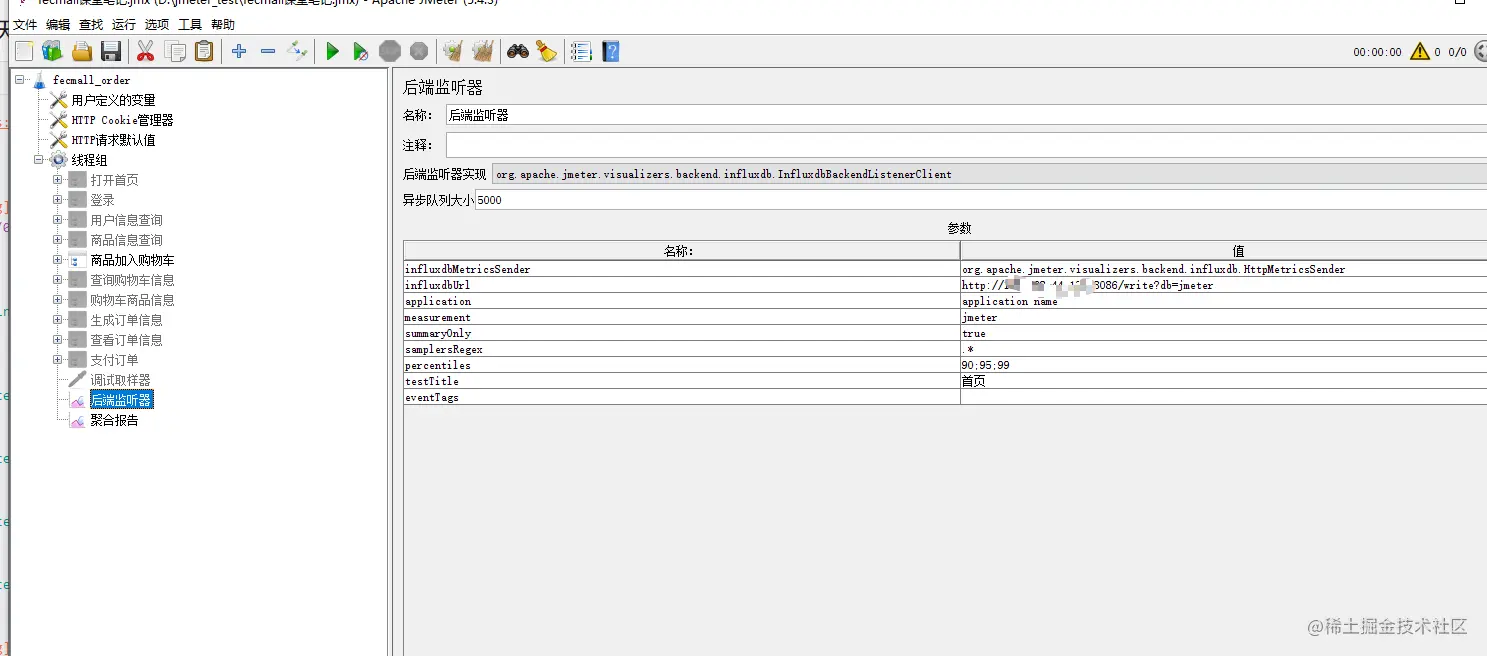Expand the 打开首页 tree node
The height and width of the screenshot is (656, 1487).
[58, 180]
